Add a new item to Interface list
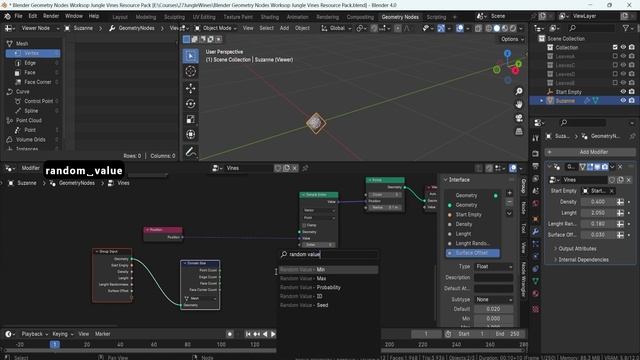This screenshot has height=360, width=640. [x=509, y=193]
